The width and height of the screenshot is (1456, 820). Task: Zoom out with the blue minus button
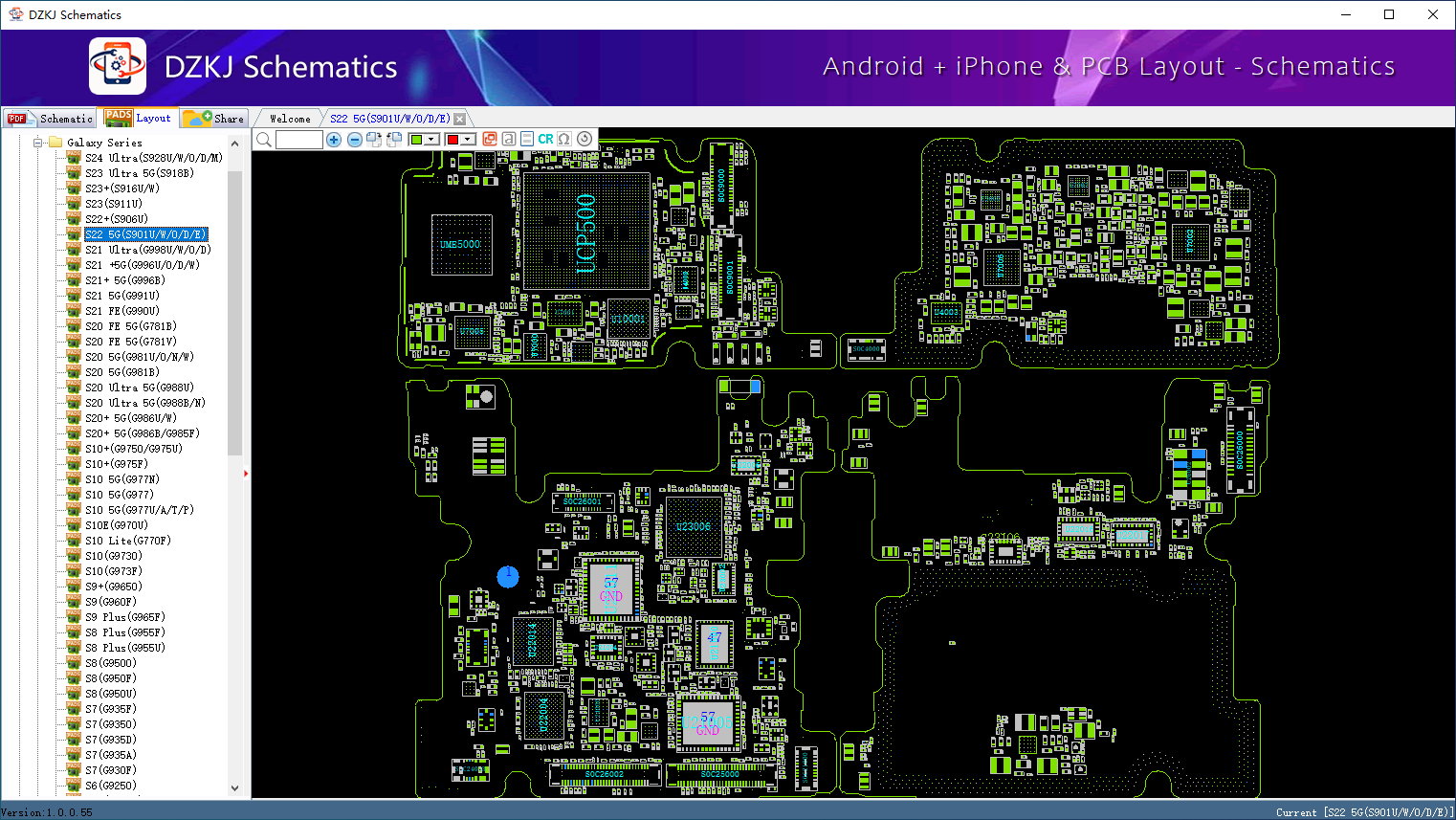tap(355, 140)
